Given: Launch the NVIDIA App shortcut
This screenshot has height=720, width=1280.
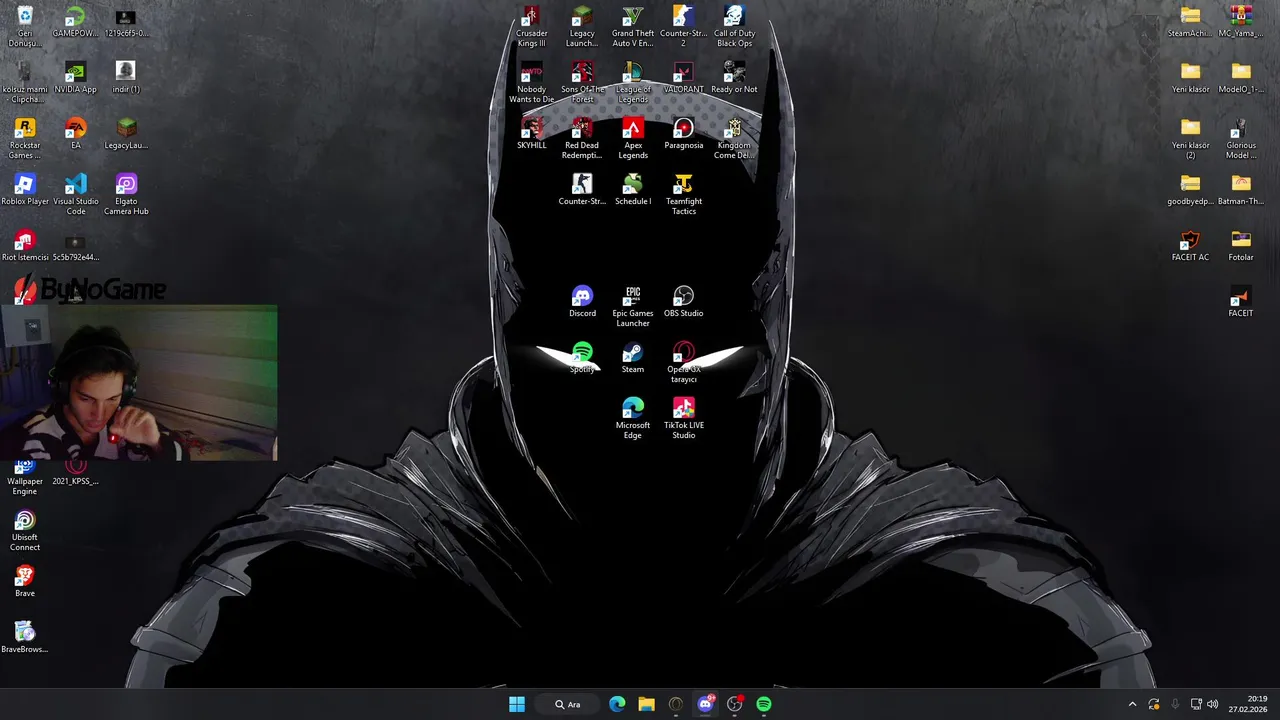Looking at the screenshot, I should [75, 78].
